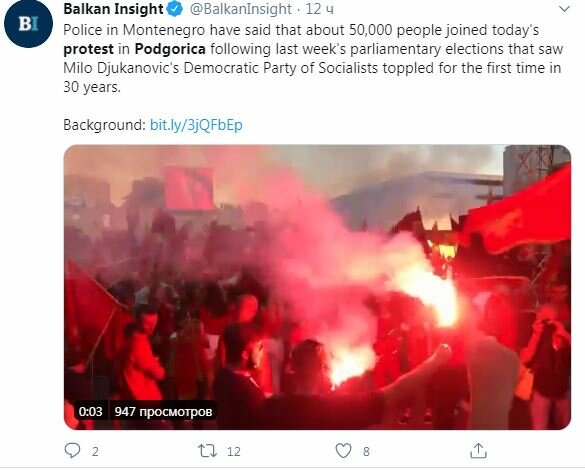Open the Balkan Insight profile avatar
Image resolution: width=585 pixels, height=470 pixels.
coord(28,23)
